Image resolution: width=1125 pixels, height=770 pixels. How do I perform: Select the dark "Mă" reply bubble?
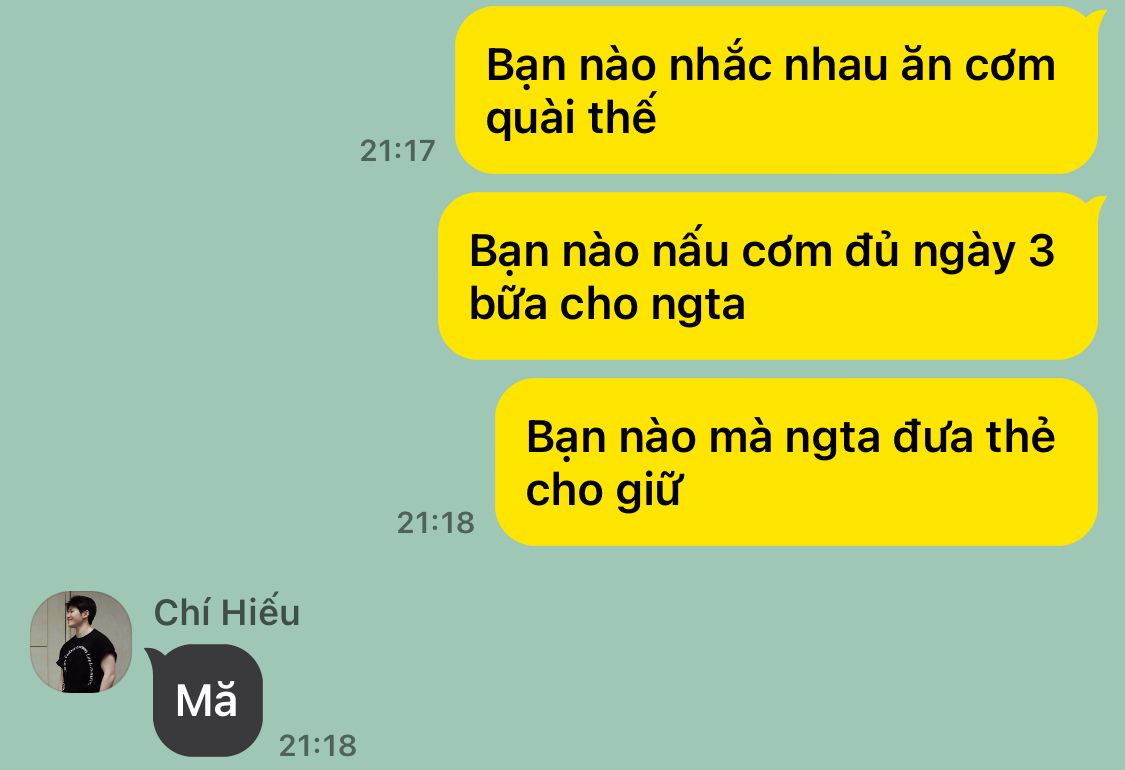point(207,700)
